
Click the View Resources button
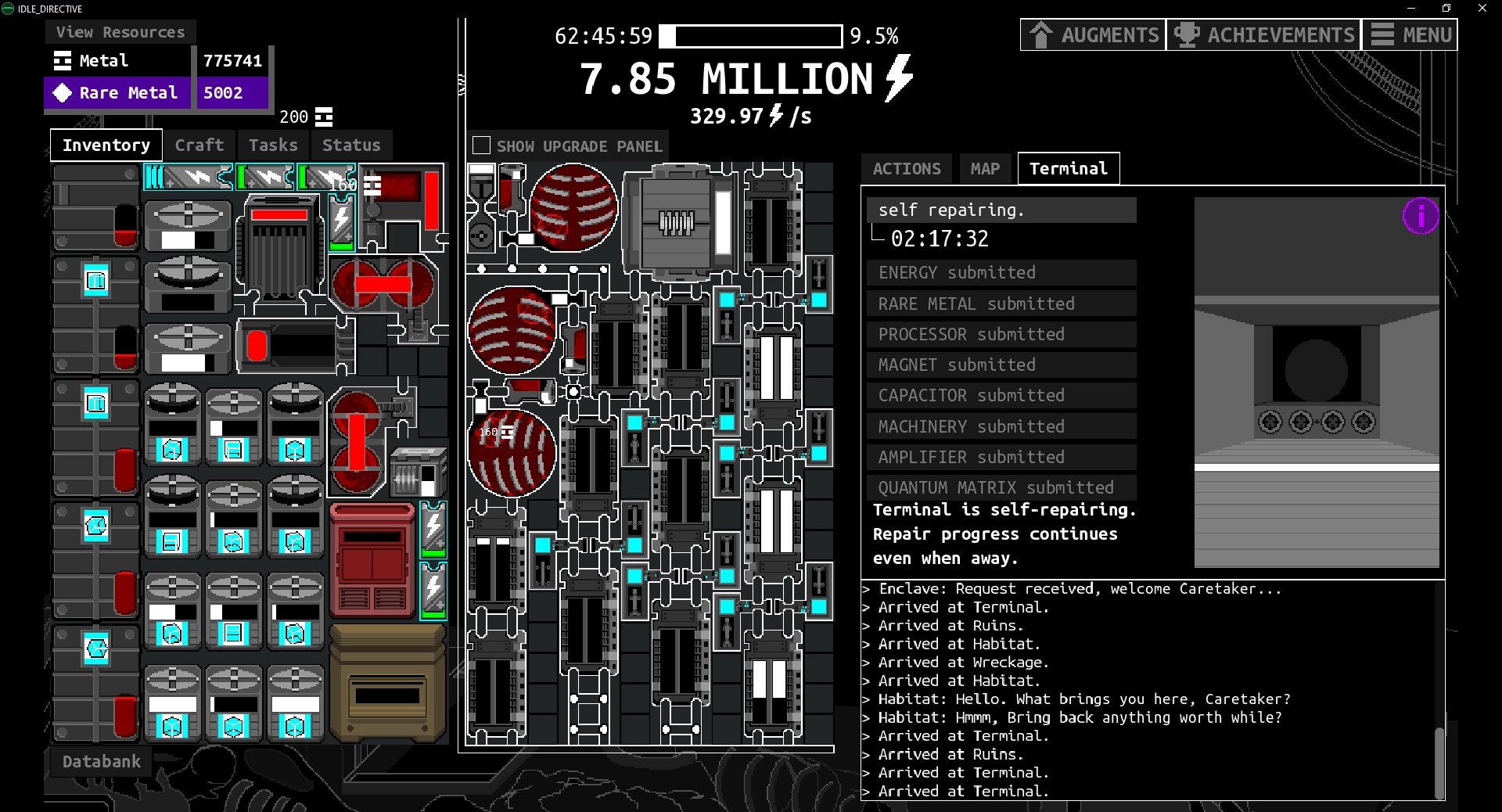(x=120, y=32)
